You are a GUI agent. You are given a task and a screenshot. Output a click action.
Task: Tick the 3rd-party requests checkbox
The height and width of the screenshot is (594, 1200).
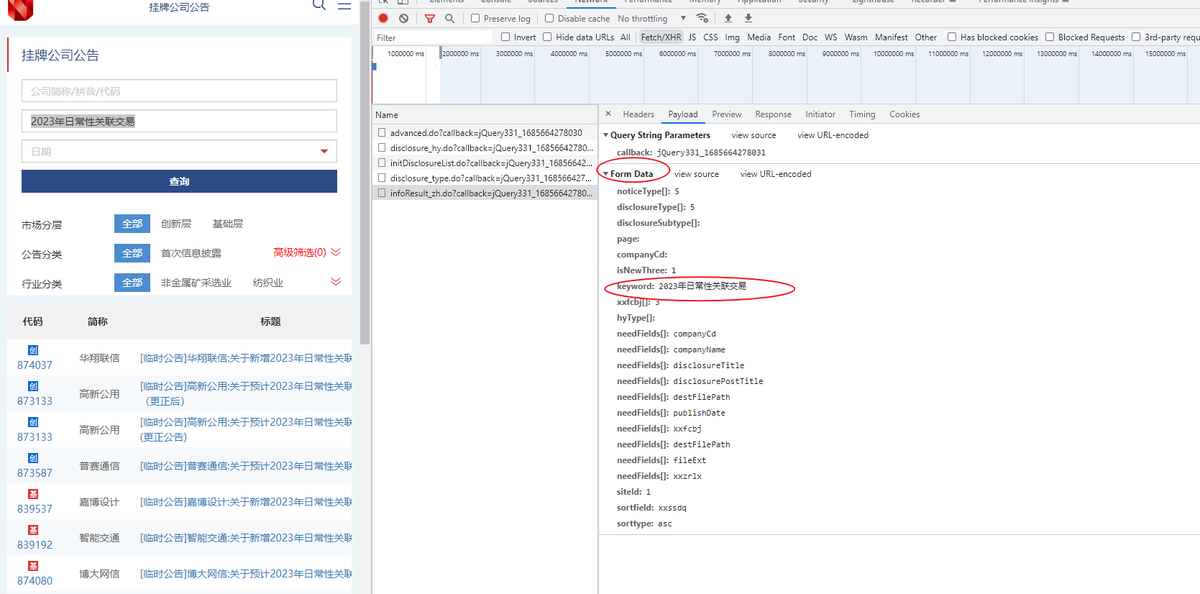(1137, 37)
